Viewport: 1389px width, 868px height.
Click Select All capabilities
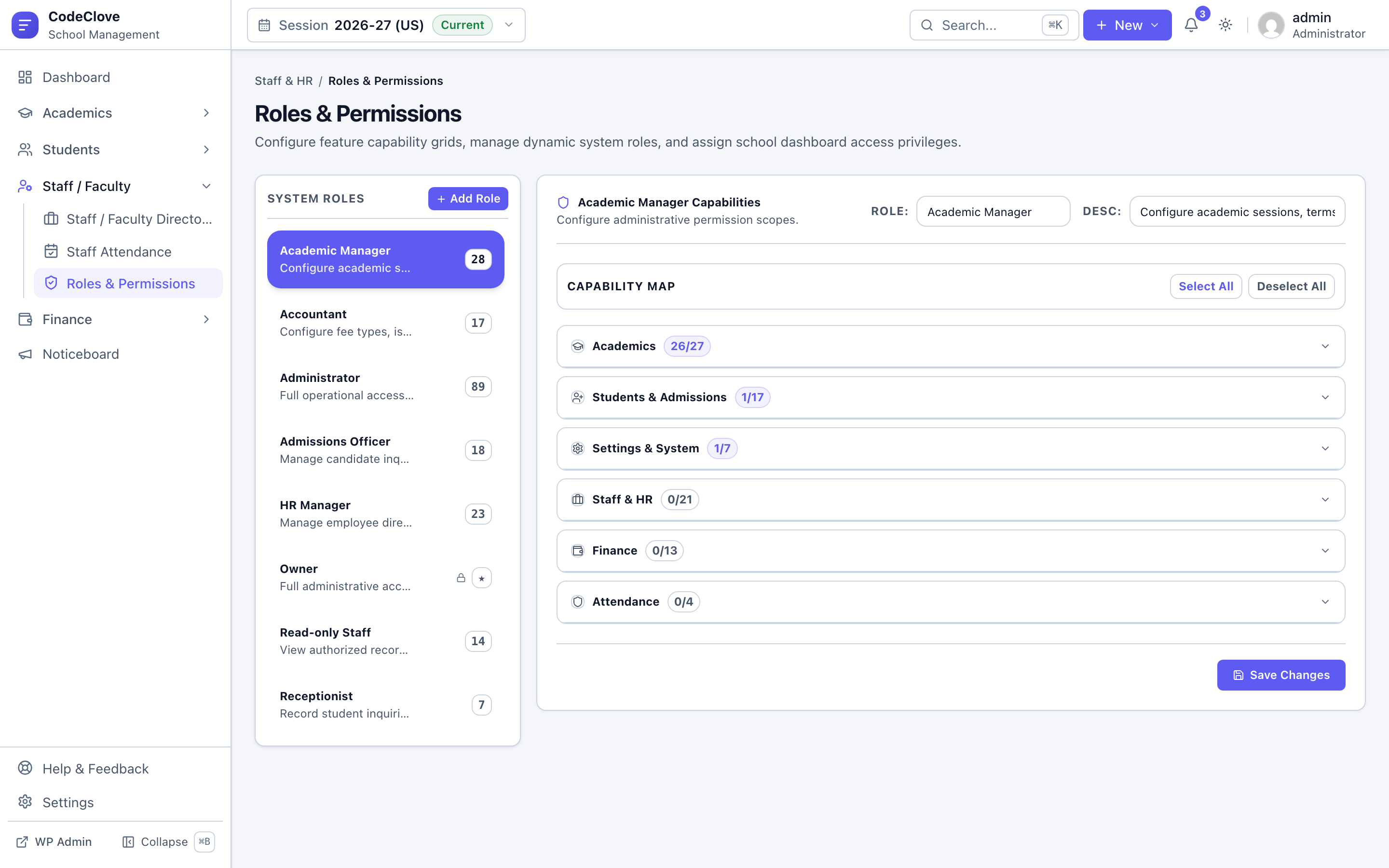pos(1206,286)
